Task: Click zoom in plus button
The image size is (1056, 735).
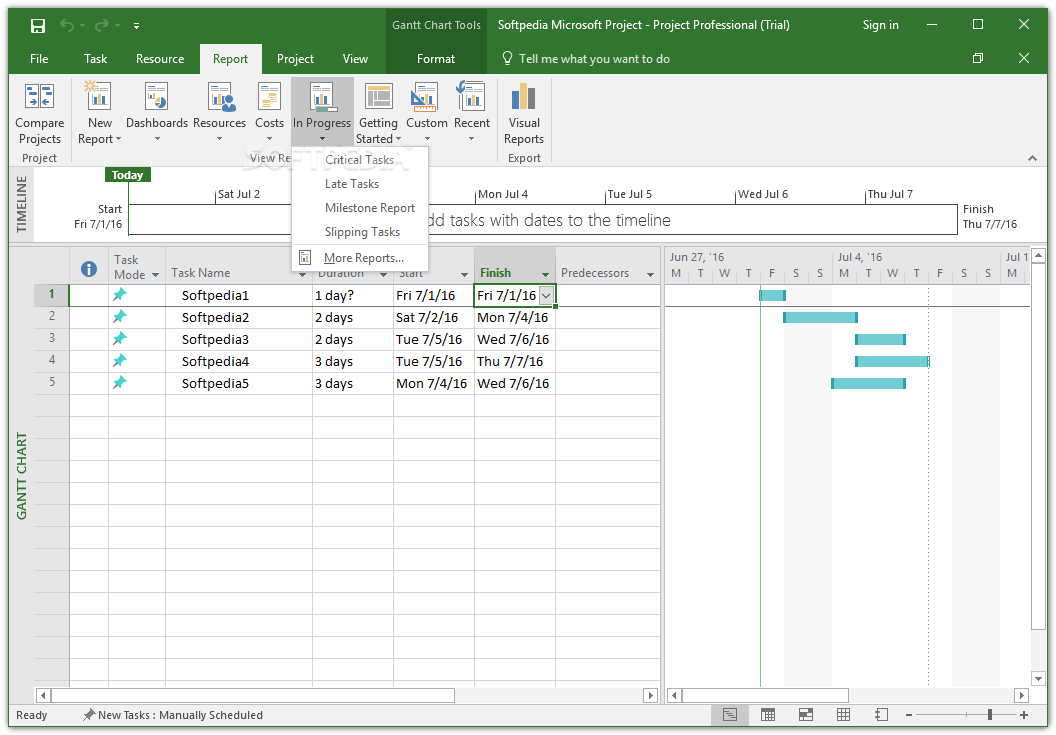Action: tap(1024, 715)
